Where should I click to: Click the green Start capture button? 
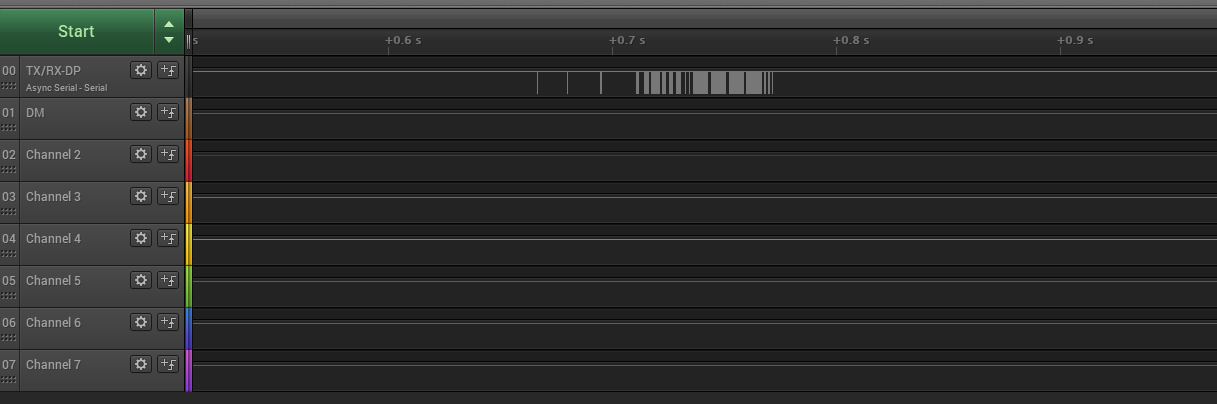pos(76,31)
